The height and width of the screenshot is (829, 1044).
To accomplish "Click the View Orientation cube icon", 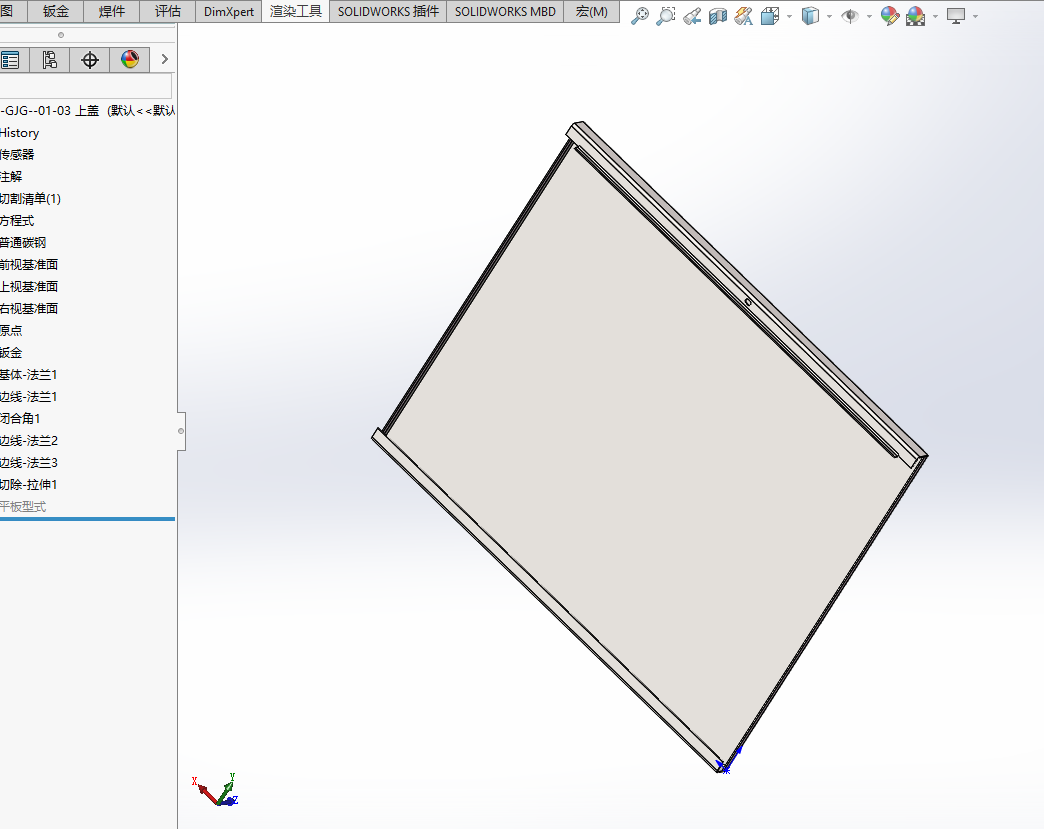I will [x=770, y=16].
